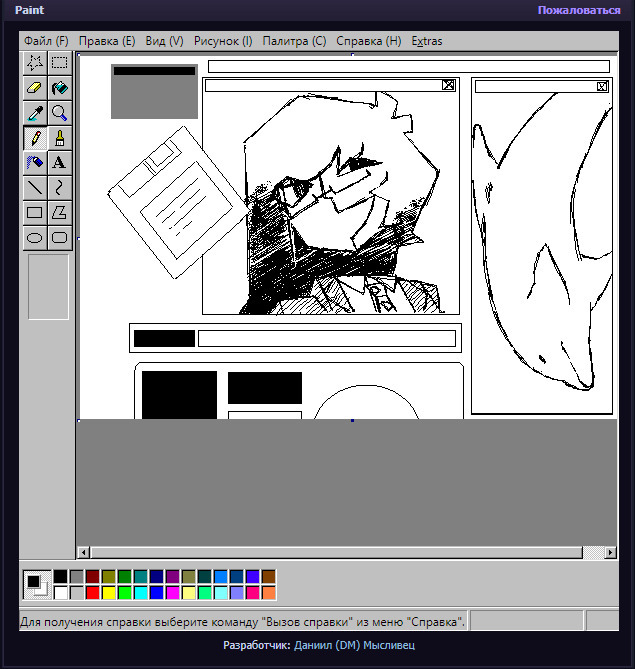Pick the bright yellow palette swatch
Screen dimensions: 635x669
[x=108, y=593]
